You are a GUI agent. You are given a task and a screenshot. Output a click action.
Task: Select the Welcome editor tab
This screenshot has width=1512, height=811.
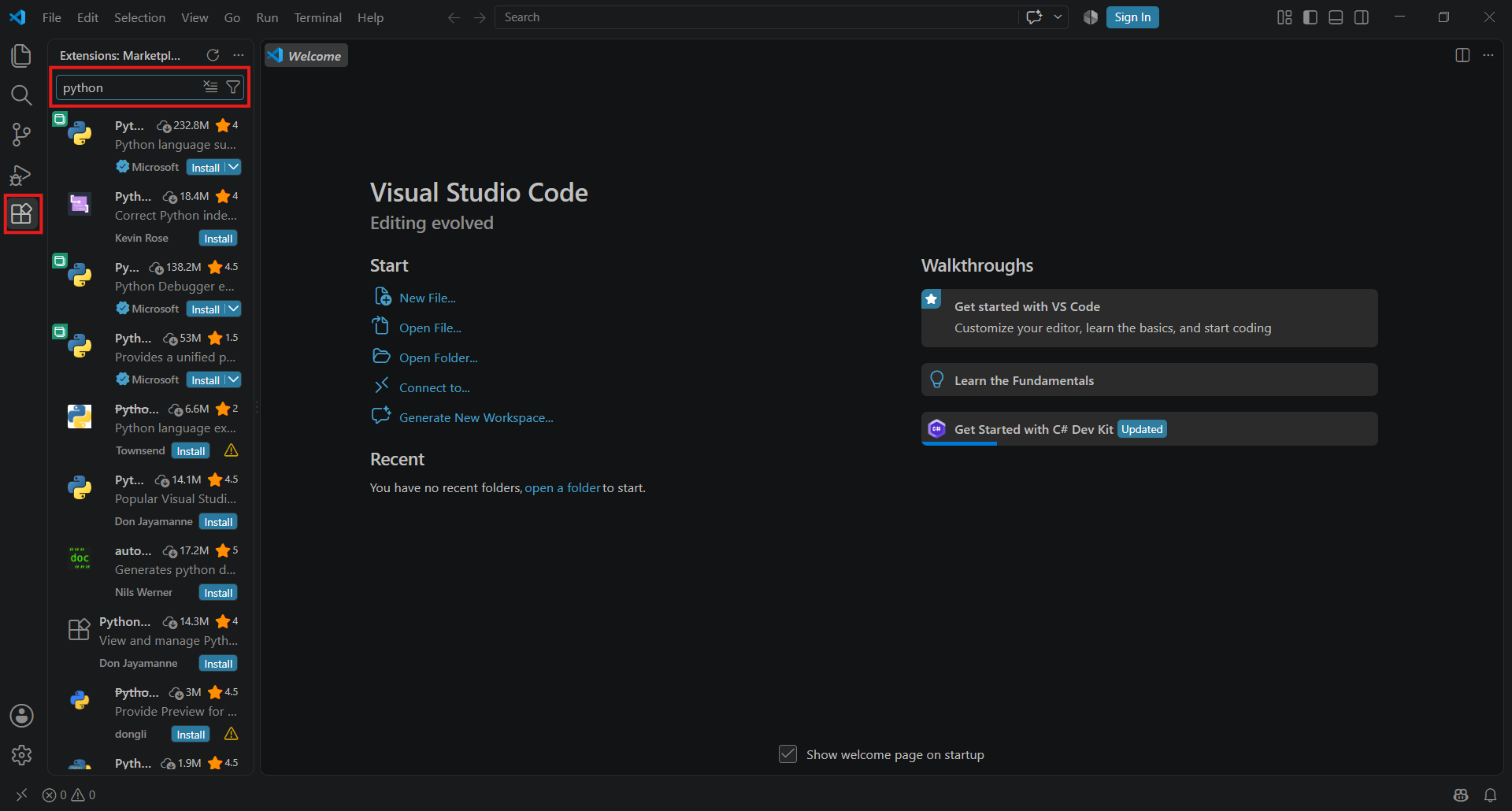[306, 56]
